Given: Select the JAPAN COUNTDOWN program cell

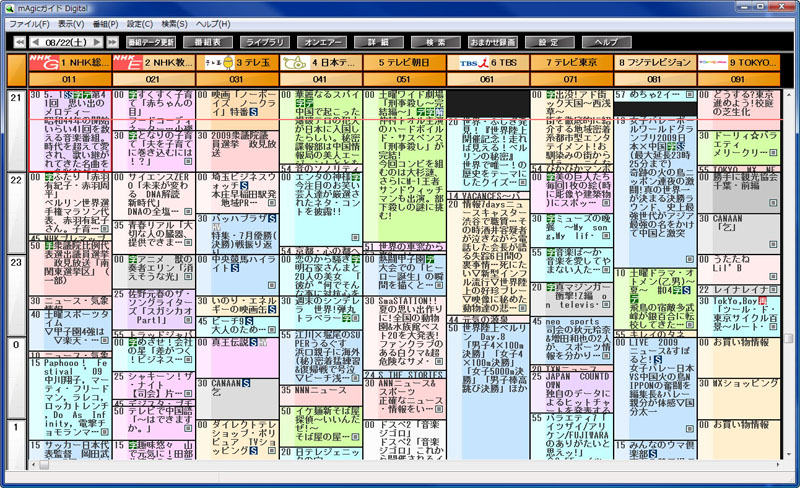Looking at the screenshot, I should click(571, 392).
